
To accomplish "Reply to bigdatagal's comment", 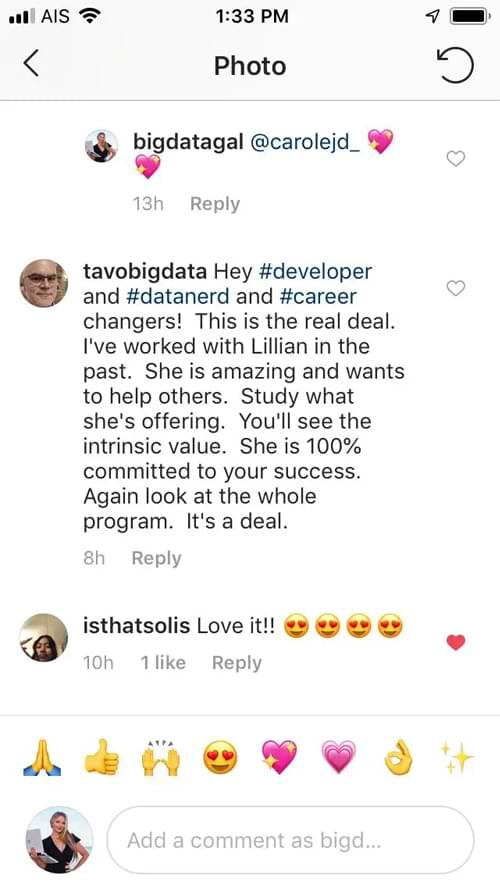I will 215,204.
